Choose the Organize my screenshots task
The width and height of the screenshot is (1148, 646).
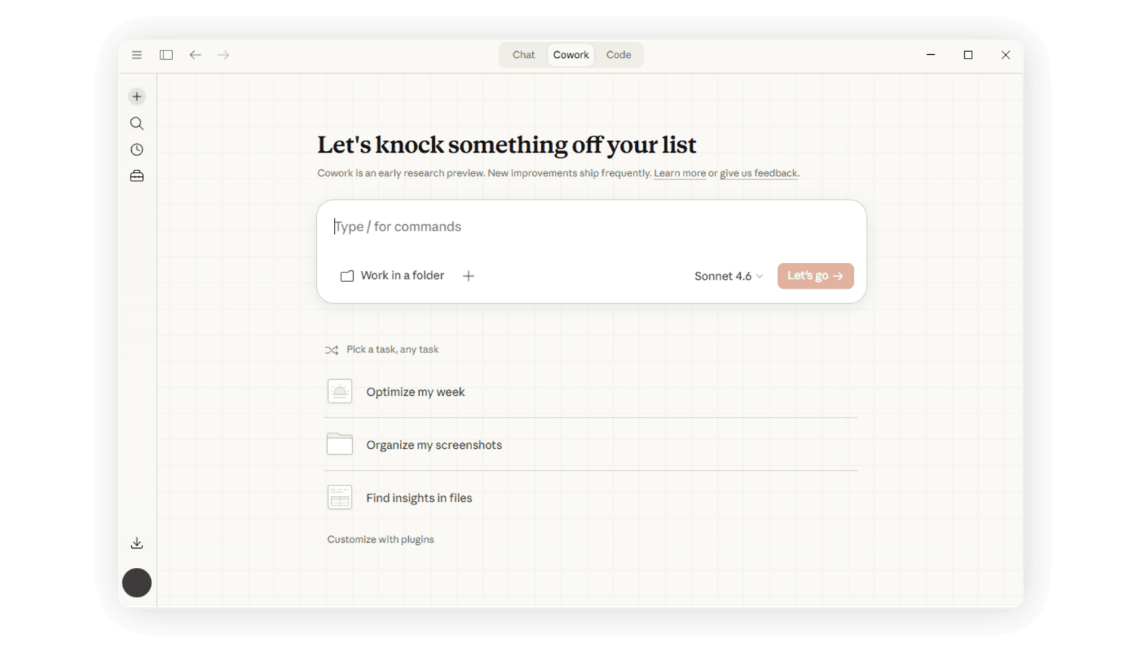click(x=592, y=445)
